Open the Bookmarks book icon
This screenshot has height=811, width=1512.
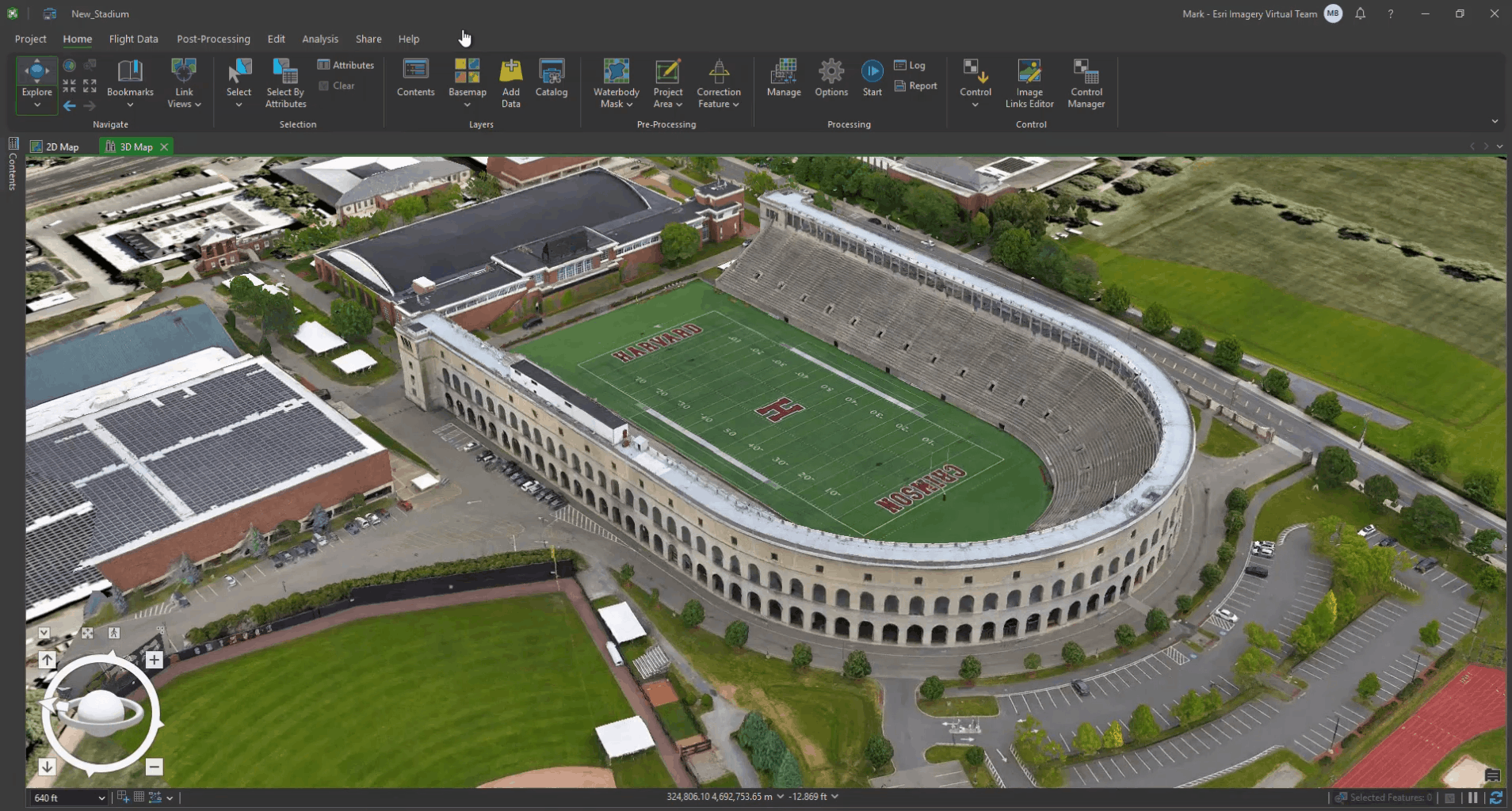pyautogui.click(x=130, y=71)
